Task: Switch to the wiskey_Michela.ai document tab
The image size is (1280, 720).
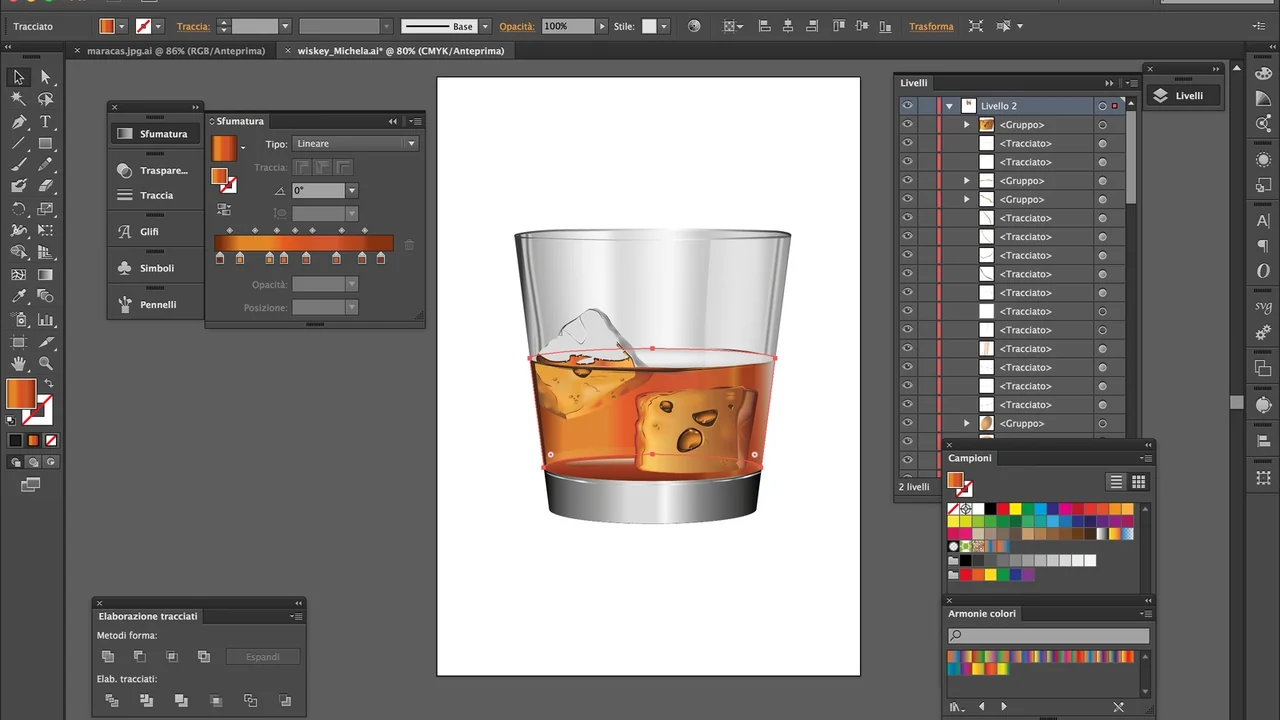Action: 401,50
